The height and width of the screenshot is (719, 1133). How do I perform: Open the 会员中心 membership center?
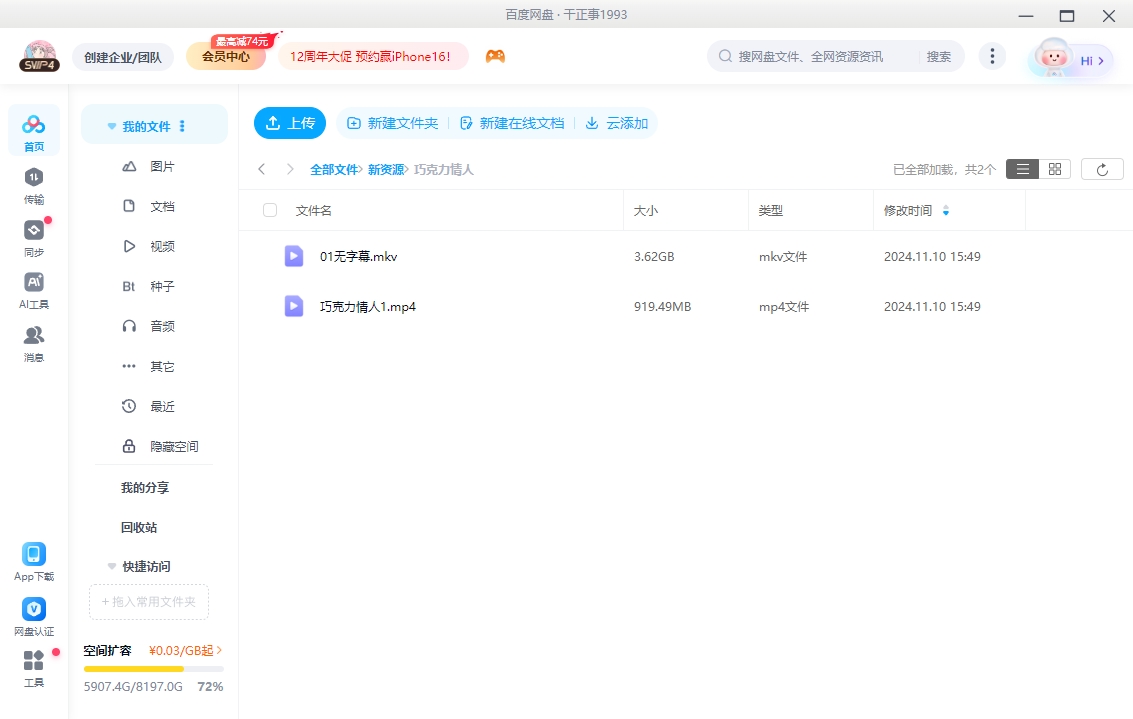pos(225,56)
